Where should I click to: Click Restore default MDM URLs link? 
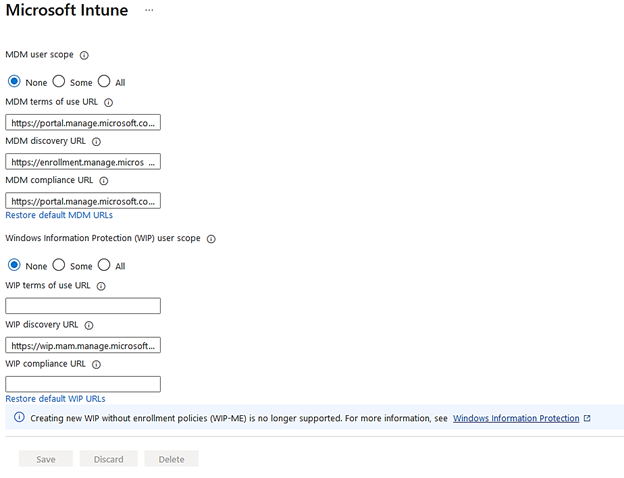click(59, 215)
